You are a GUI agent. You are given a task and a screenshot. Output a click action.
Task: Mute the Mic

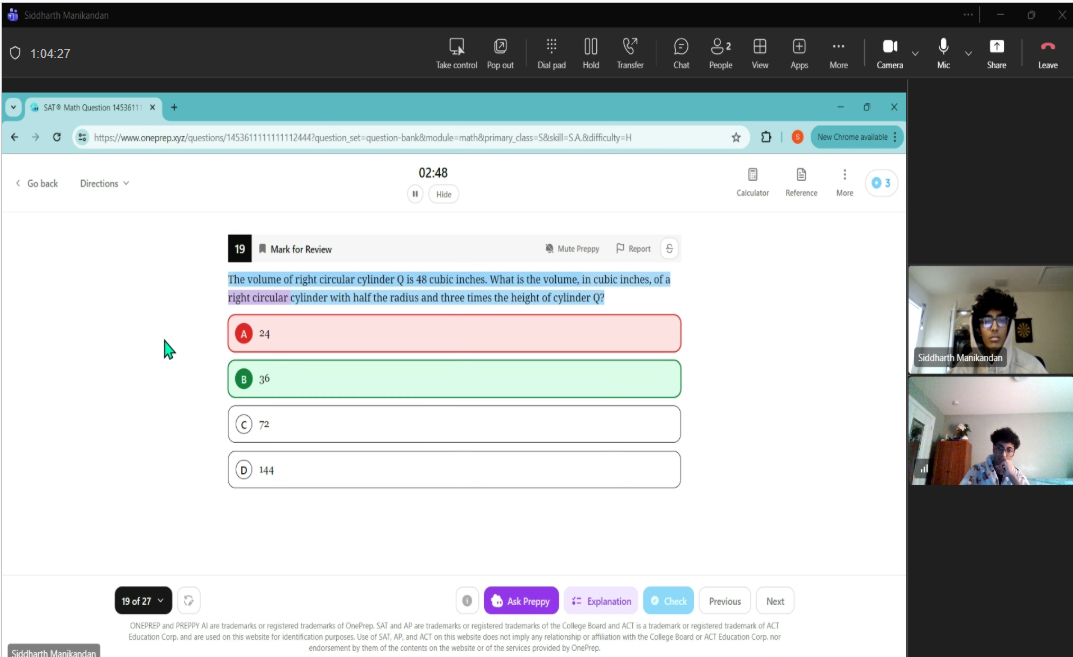click(944, 53)
